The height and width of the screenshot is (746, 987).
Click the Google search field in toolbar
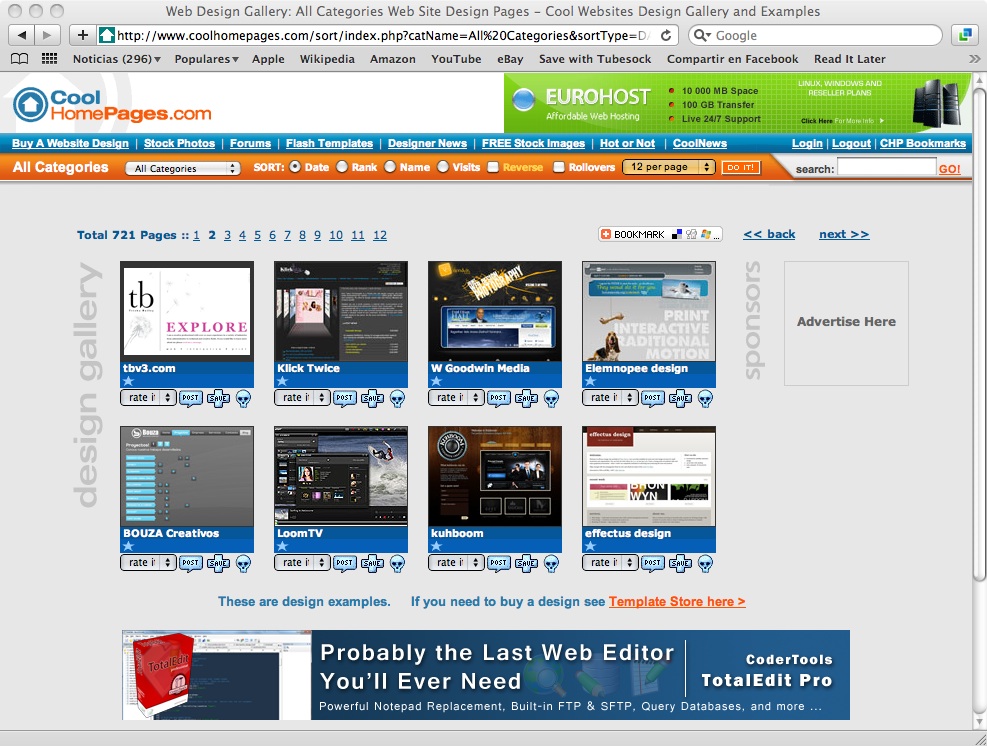815,35
